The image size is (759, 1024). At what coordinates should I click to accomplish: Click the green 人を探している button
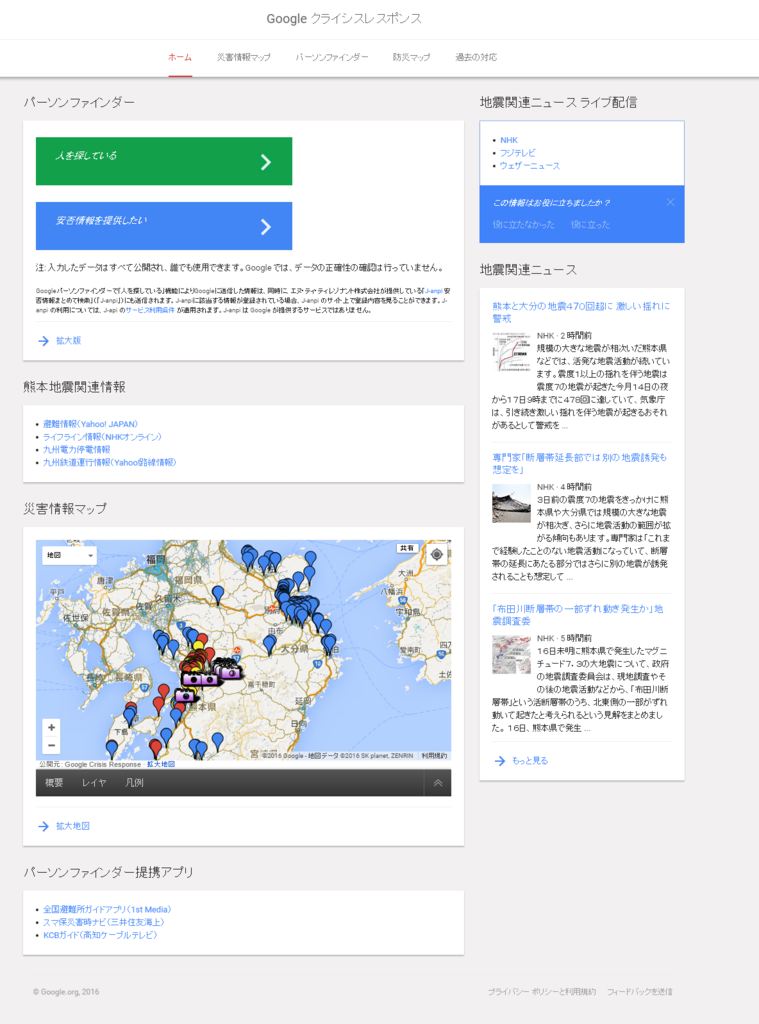[164, 161]
